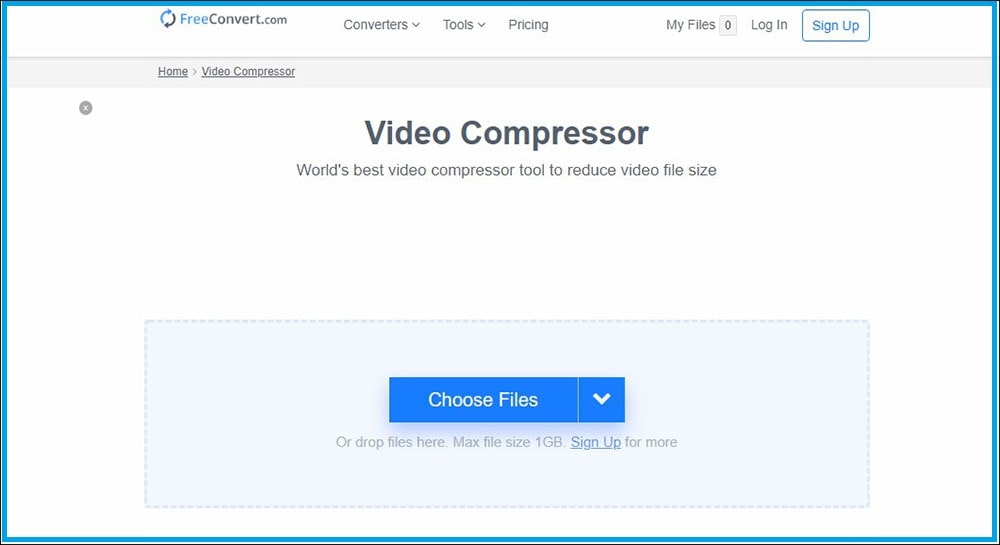Go to the Pricing page
This screenshot has width=1000, height=545.
click(528, 25)
